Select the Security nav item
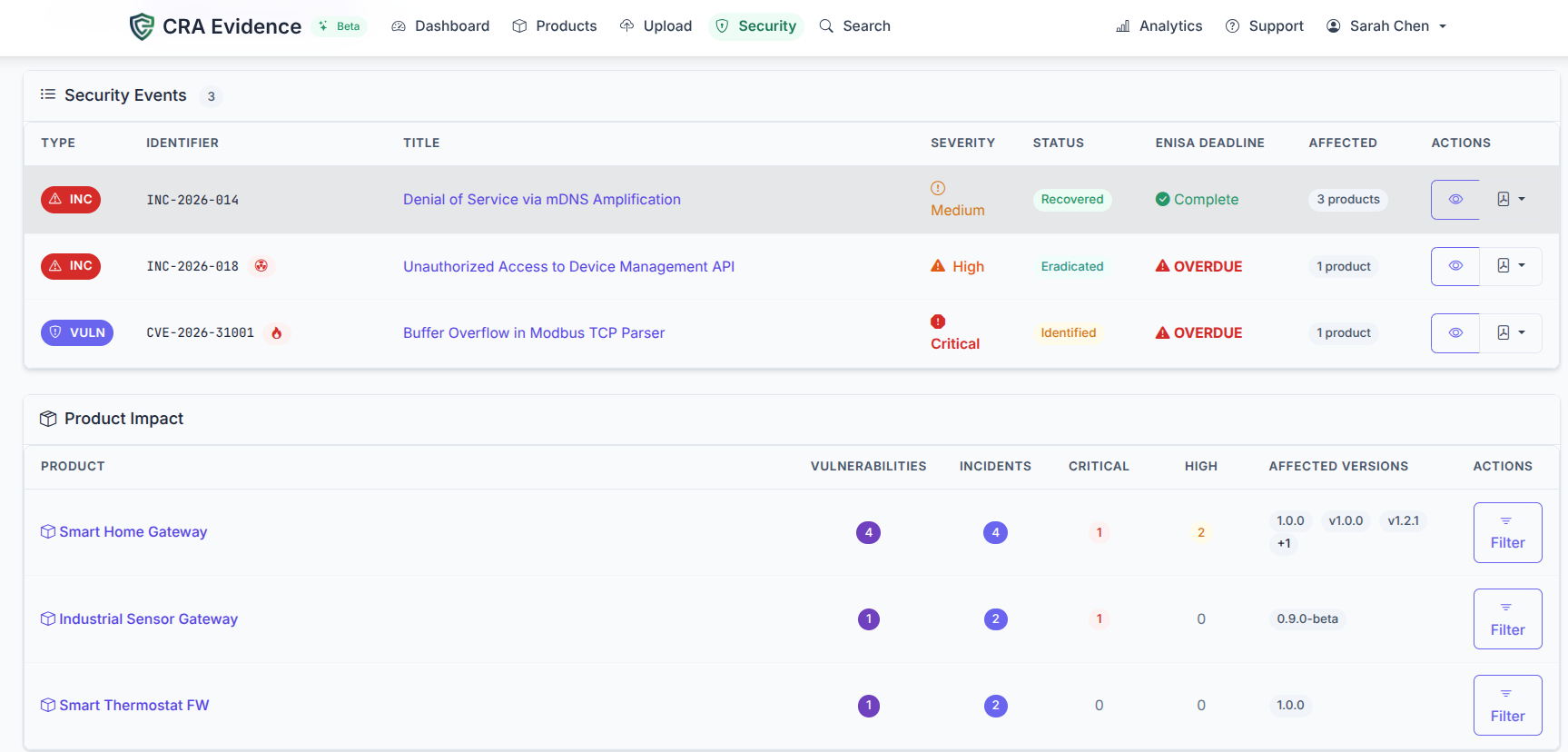This screenshot has height=752, width=1568. 756,26
